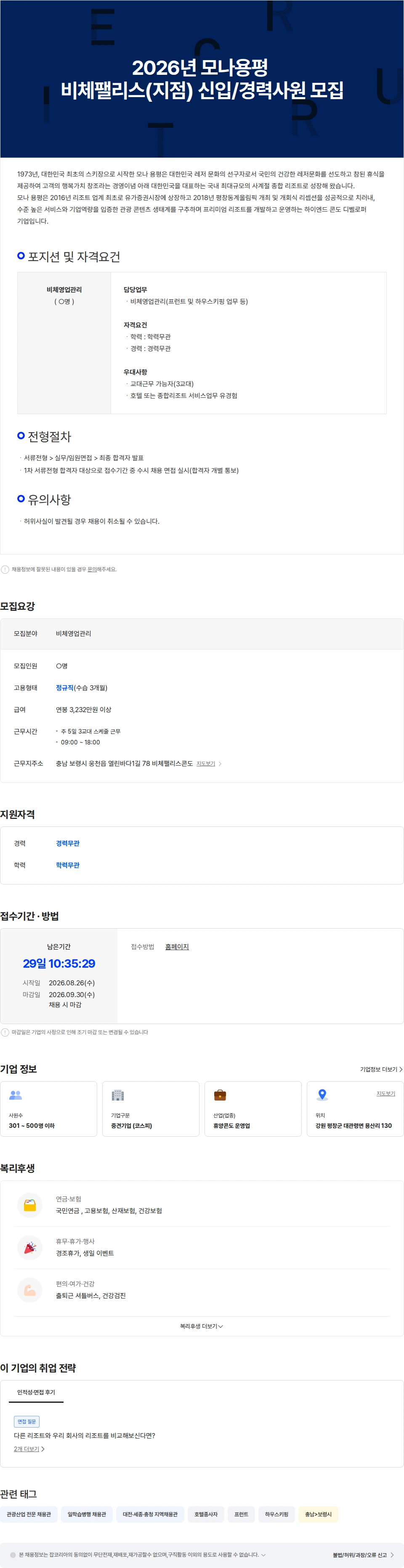Click the 휴무·휴가·행사 party icon
This screenshot has height=1568, width=404.
30,1247
